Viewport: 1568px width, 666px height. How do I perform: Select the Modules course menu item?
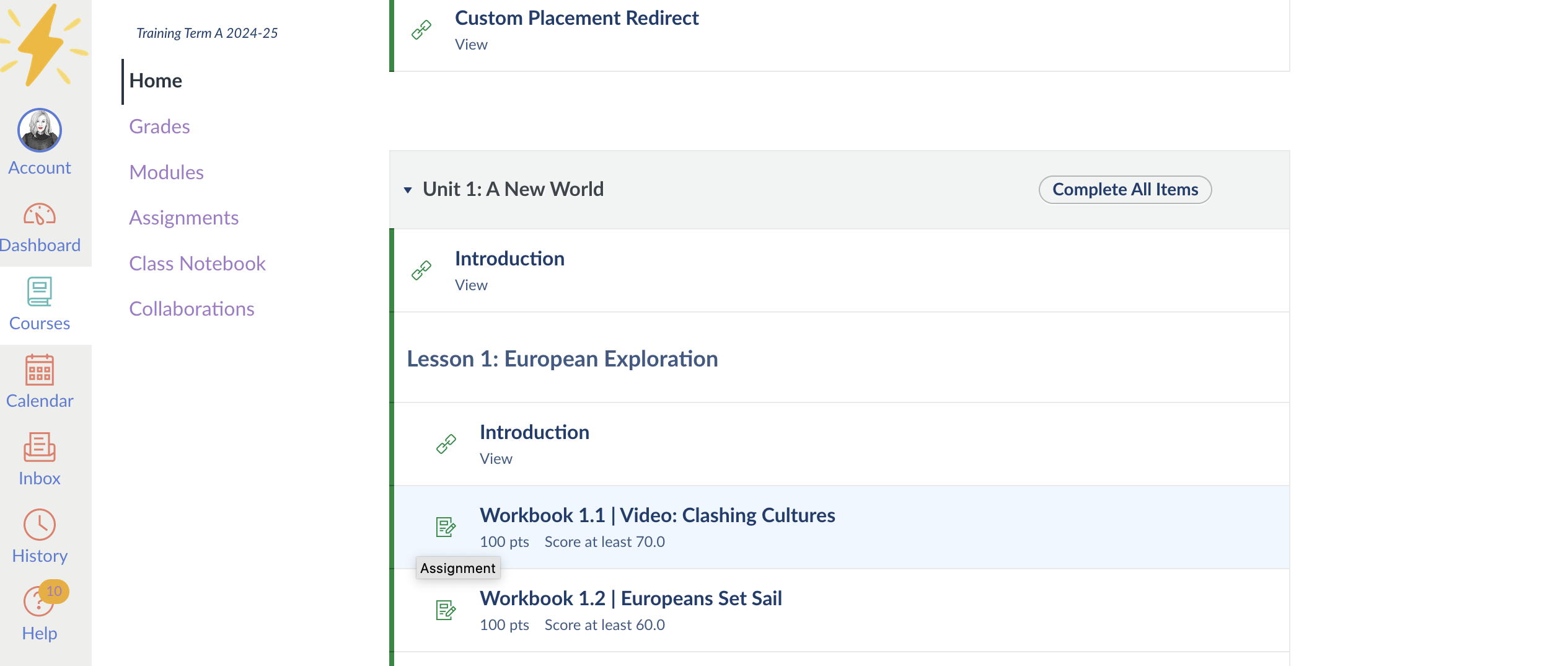pyautogui.click(x=166, y=172)
